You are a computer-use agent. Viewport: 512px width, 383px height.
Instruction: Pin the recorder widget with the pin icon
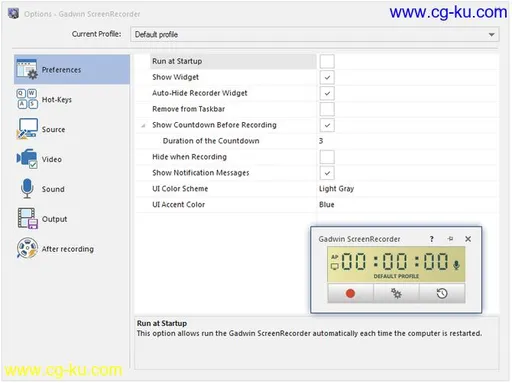point(450,239)
